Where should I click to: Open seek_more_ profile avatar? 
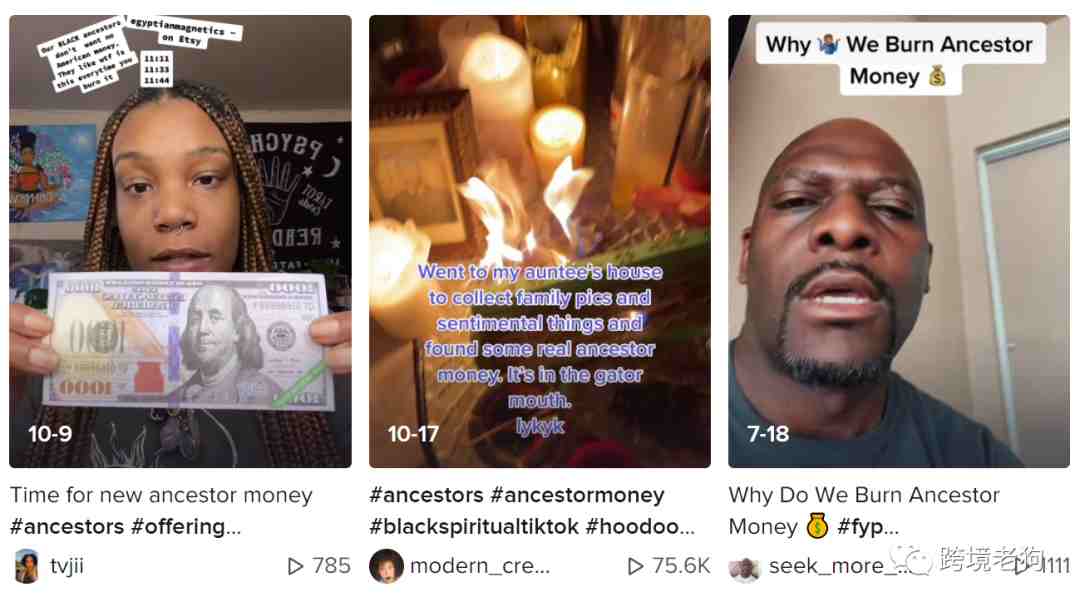pos(744,568)
